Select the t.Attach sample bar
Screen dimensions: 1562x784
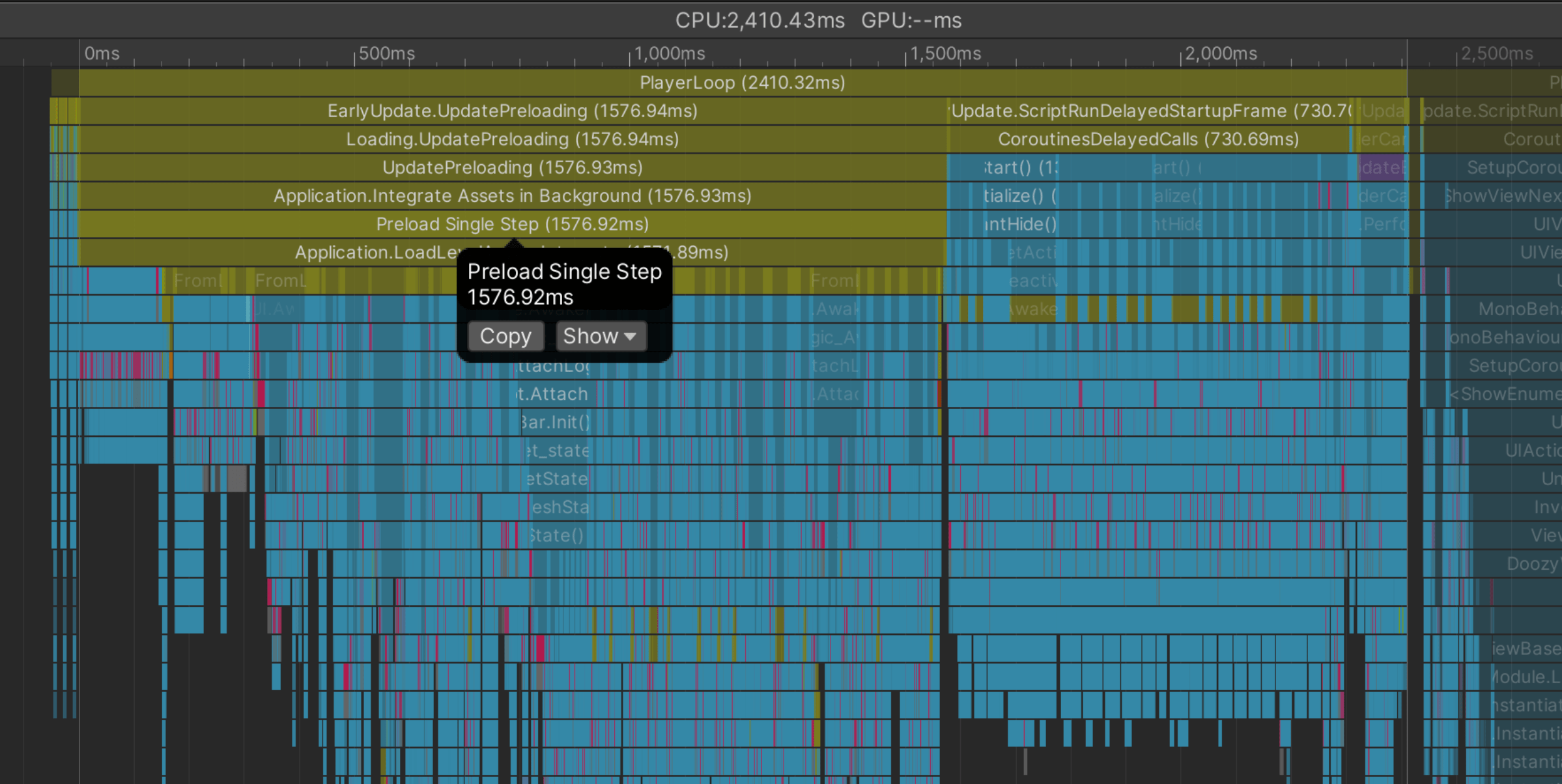tap(554, 394)
